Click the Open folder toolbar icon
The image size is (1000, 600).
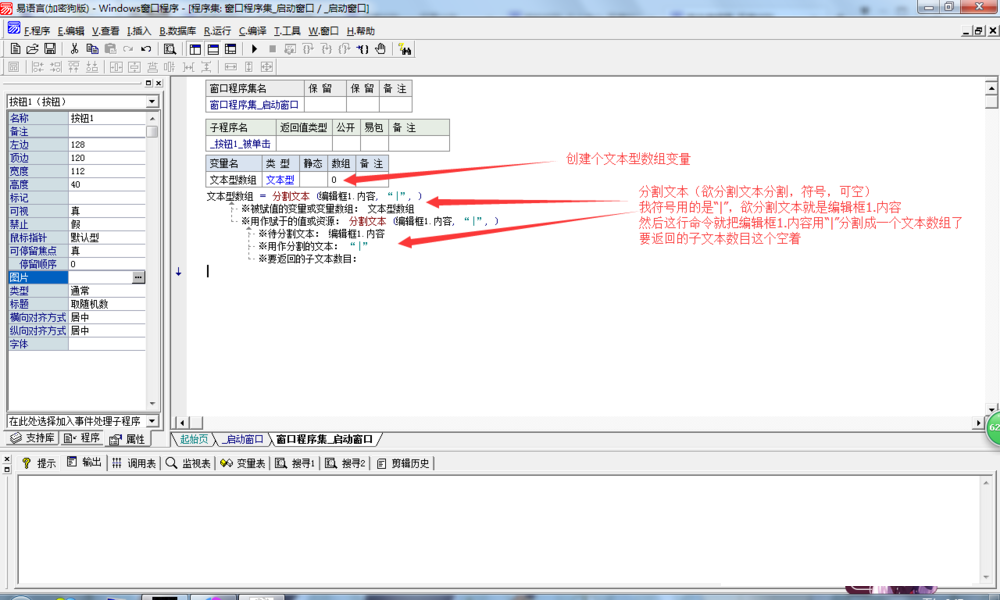32,48
